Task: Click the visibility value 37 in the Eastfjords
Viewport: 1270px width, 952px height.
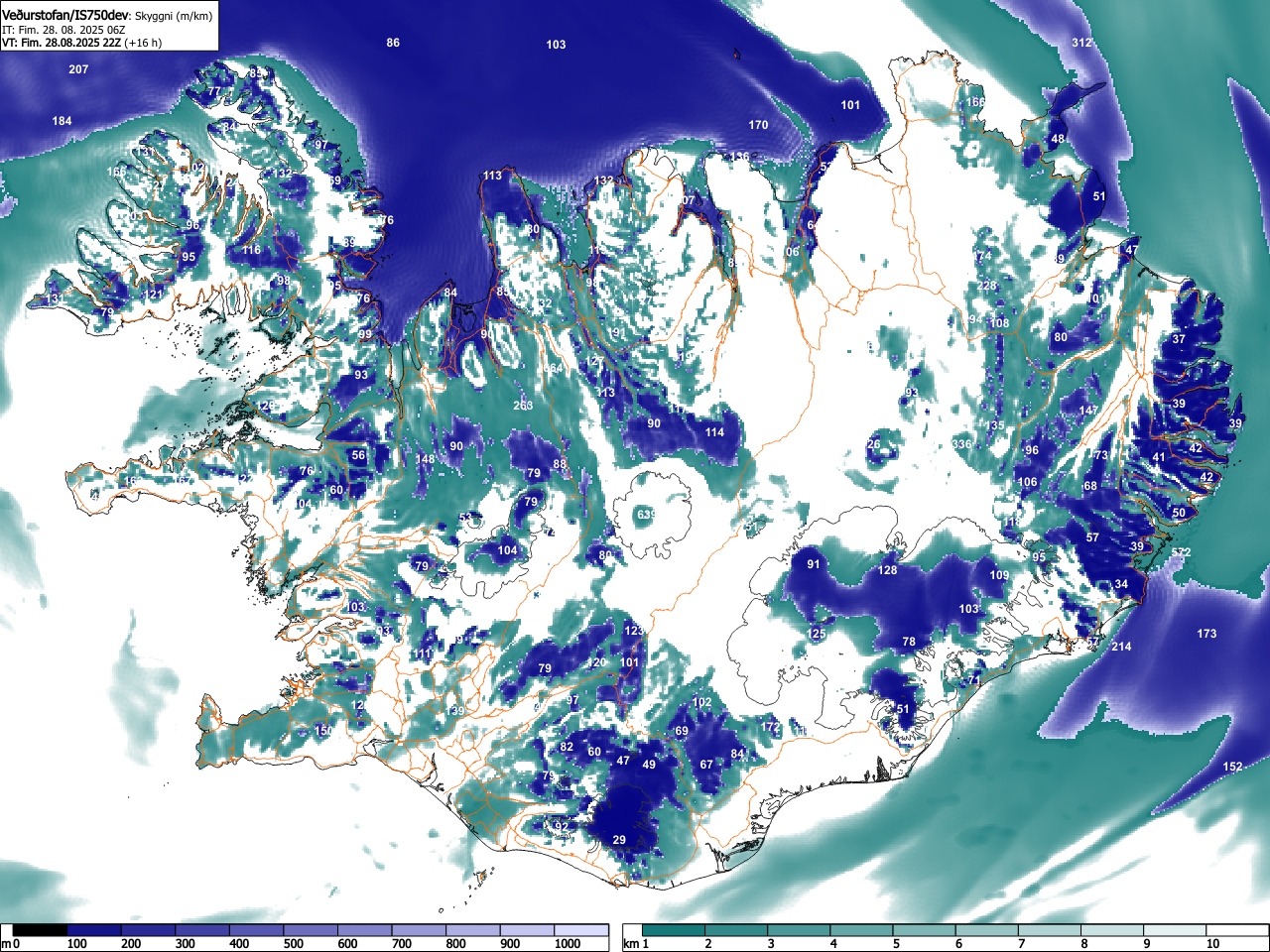Action: tap(1179, 339)
